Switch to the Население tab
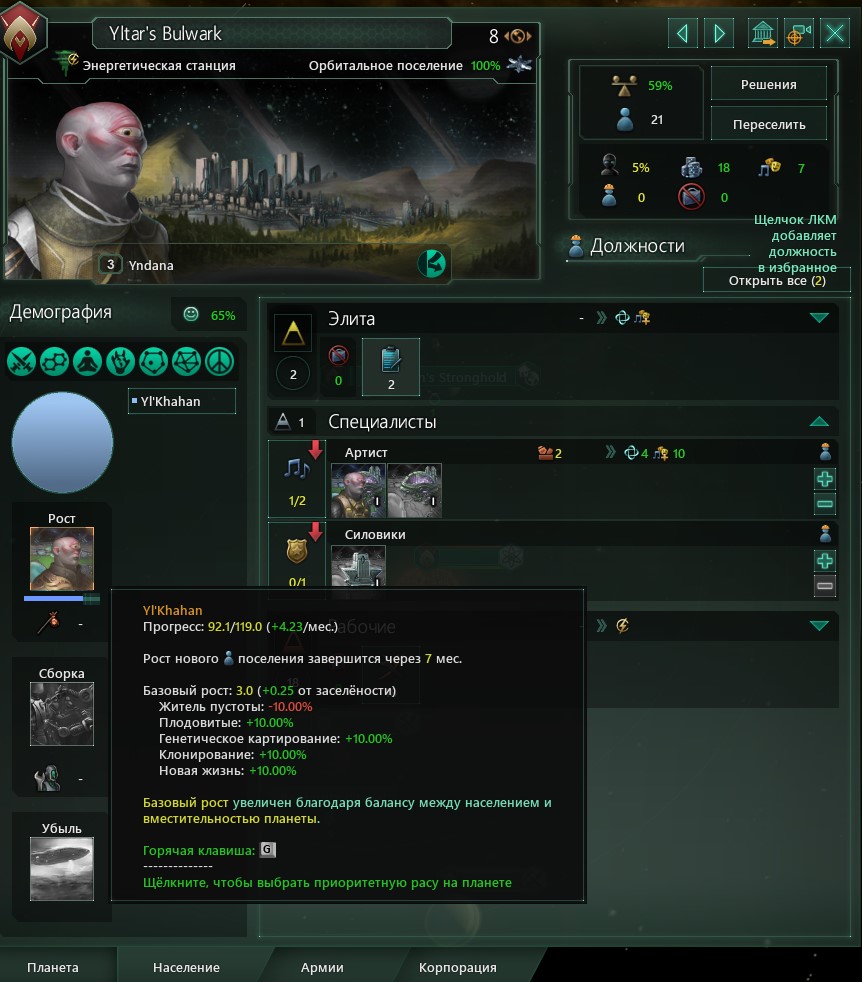 coord(186,967)
